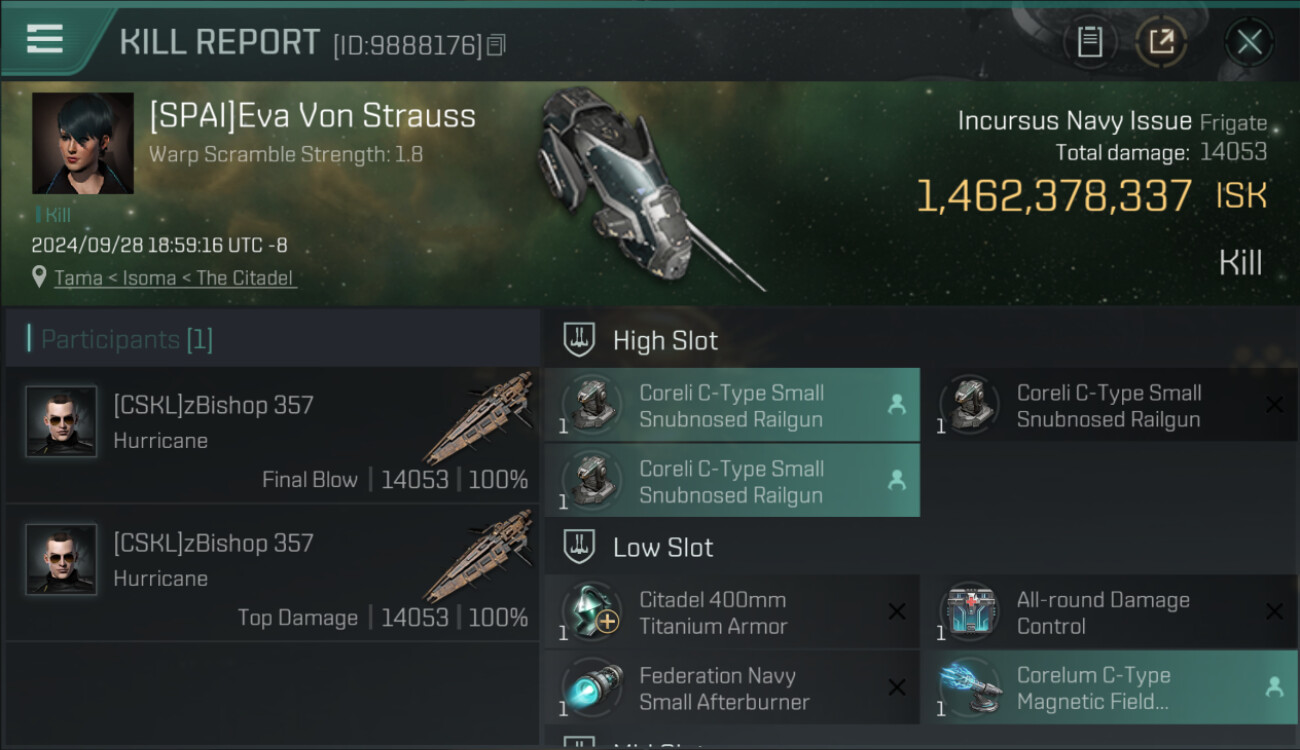The width and height of the screenshot is (1300, 750).
Task: Click the Low Slot section header
Action: (663, 547)
